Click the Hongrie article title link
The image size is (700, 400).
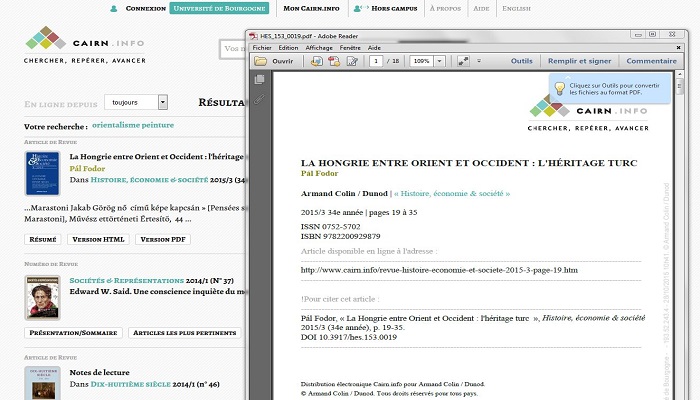[x=151, y=157]
